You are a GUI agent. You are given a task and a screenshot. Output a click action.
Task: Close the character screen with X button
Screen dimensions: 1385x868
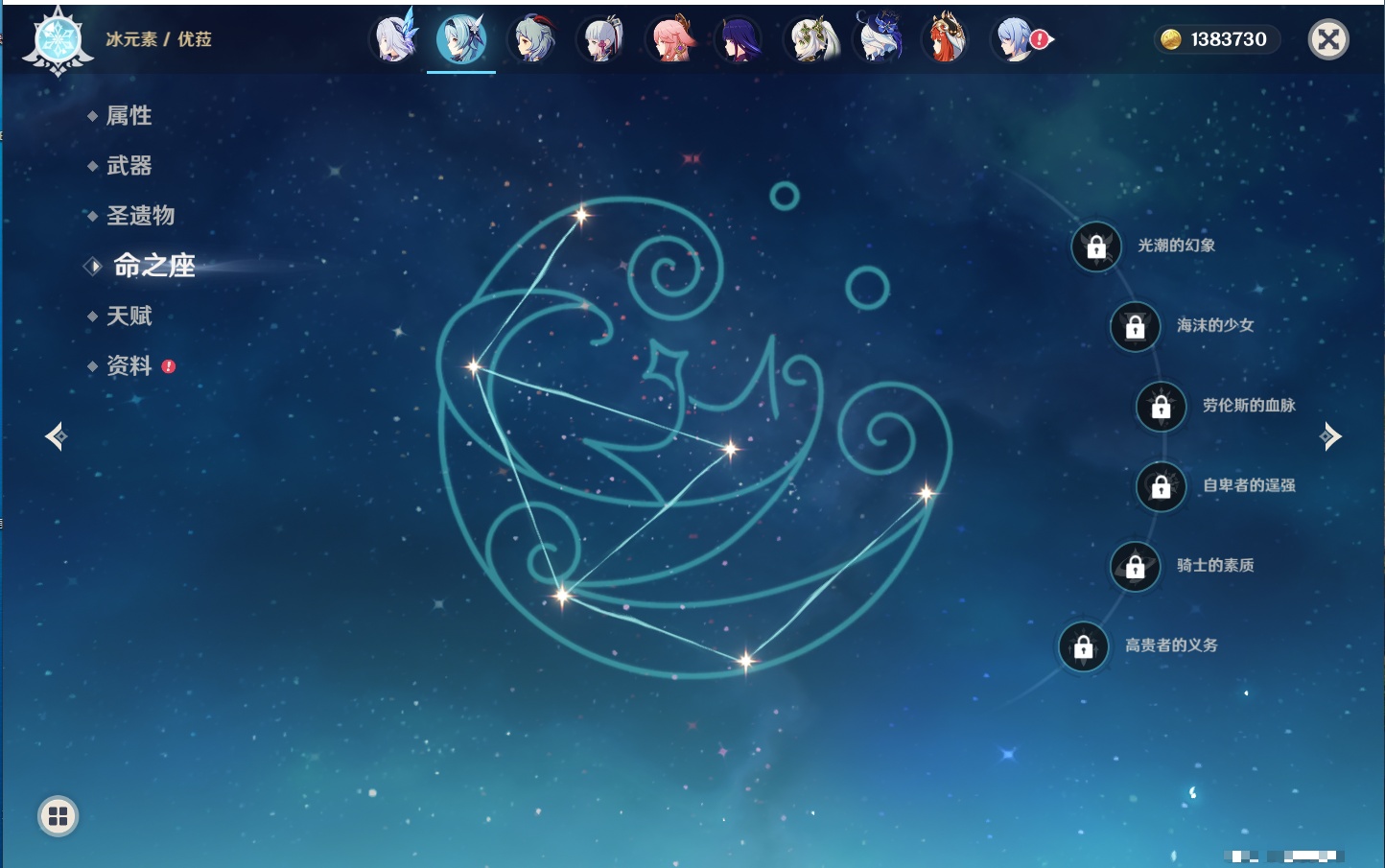[1328, 39]
